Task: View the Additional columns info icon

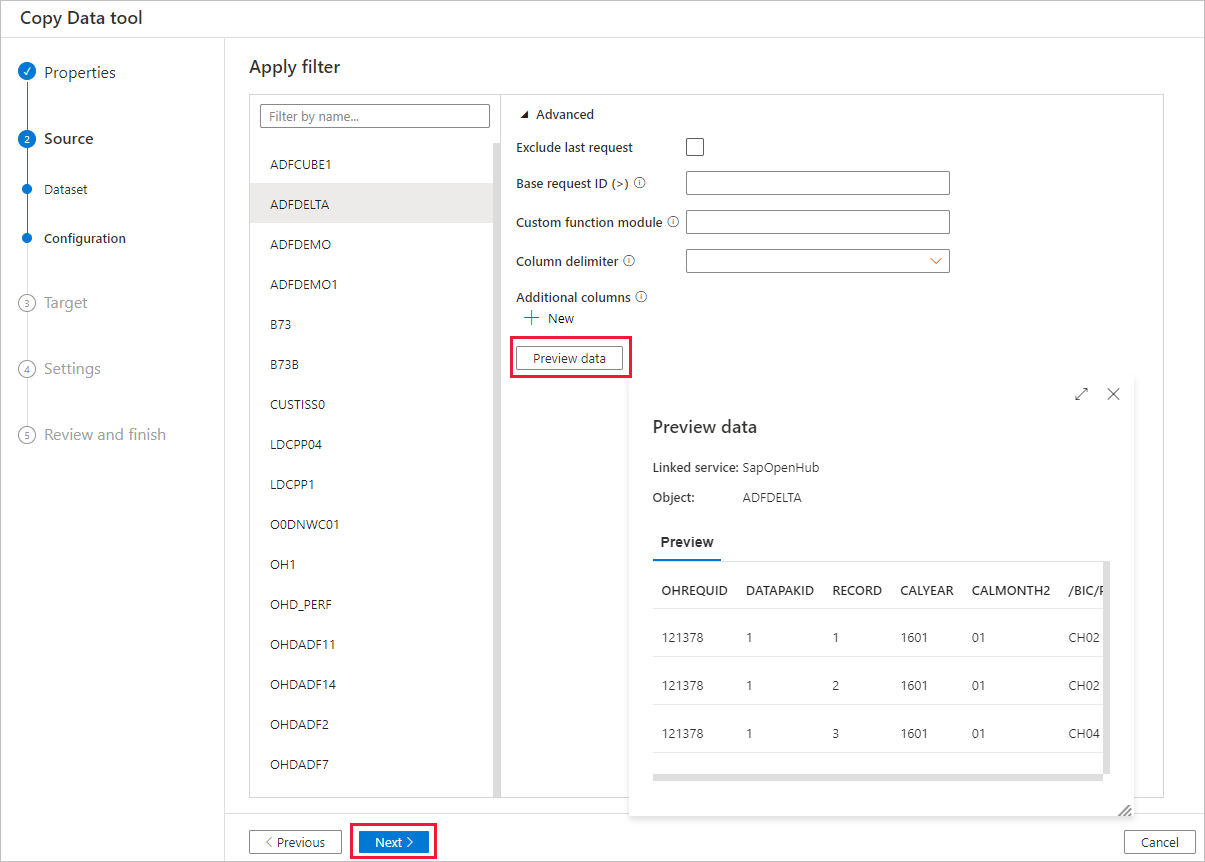Action: (642, 296)
